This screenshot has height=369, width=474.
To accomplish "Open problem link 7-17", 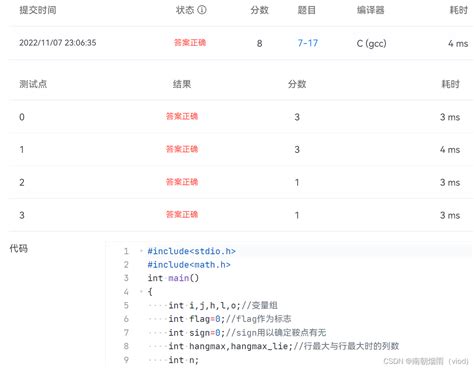I will coord(308,43).
